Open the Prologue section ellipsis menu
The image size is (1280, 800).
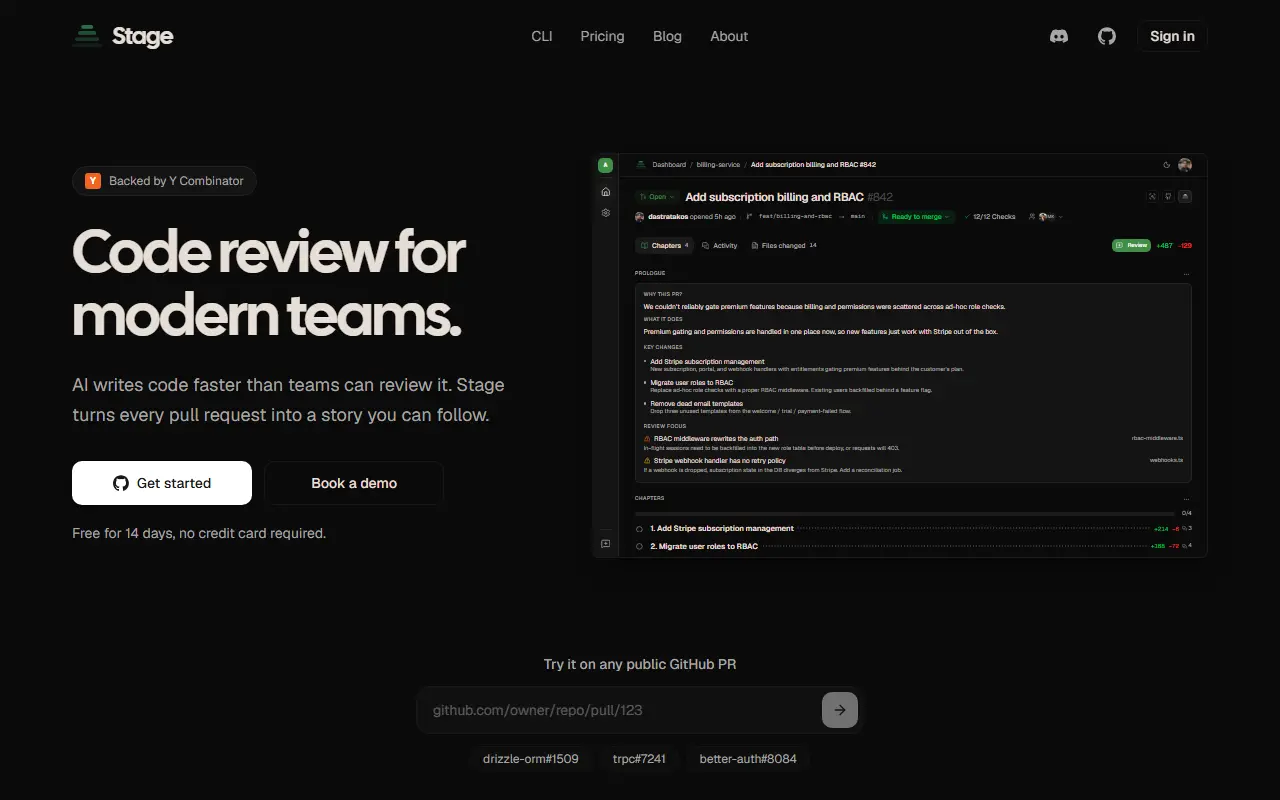(x=1187, y=273)
